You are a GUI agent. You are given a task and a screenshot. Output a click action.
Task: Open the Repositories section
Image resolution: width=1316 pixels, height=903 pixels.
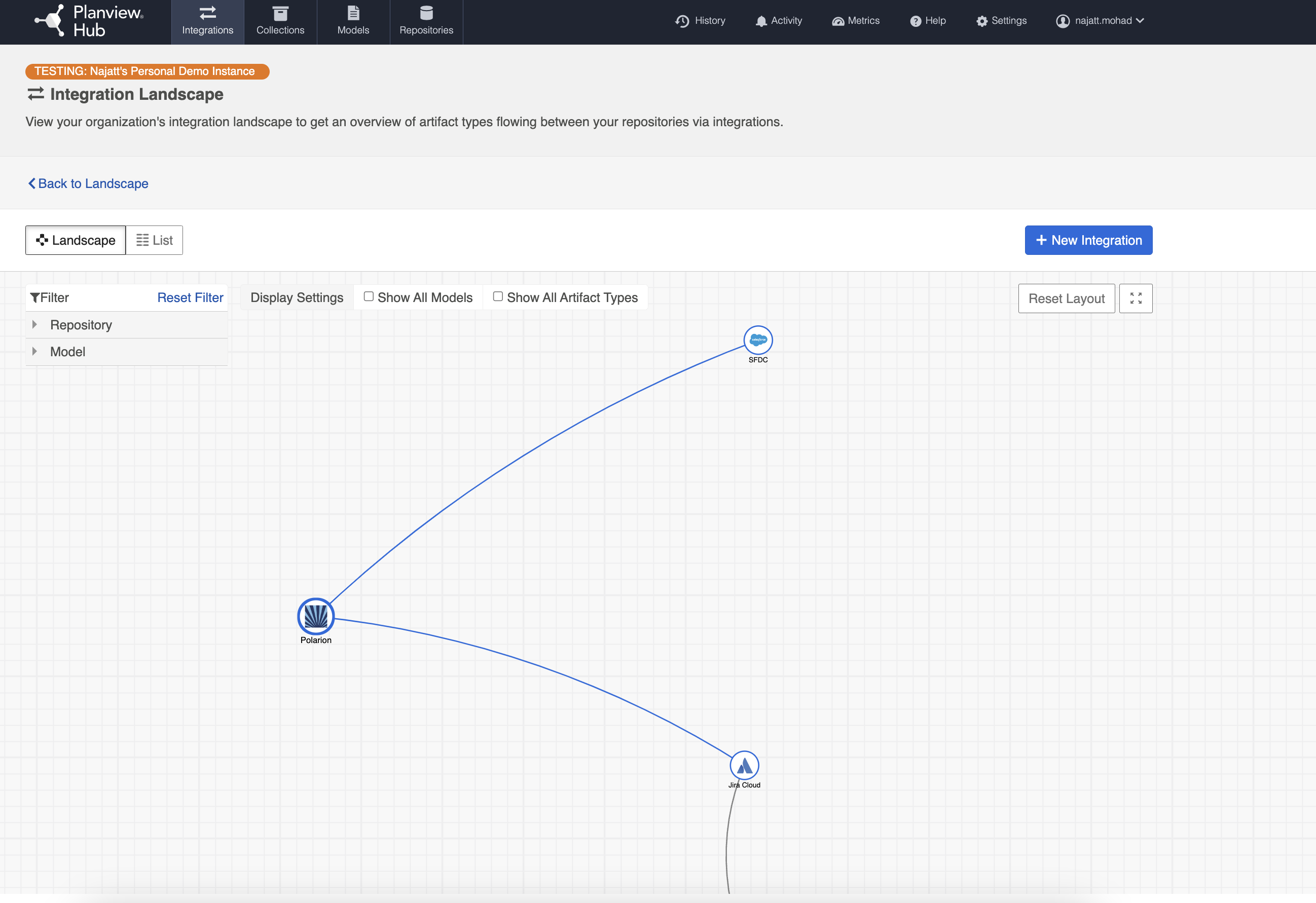(426, 21)
